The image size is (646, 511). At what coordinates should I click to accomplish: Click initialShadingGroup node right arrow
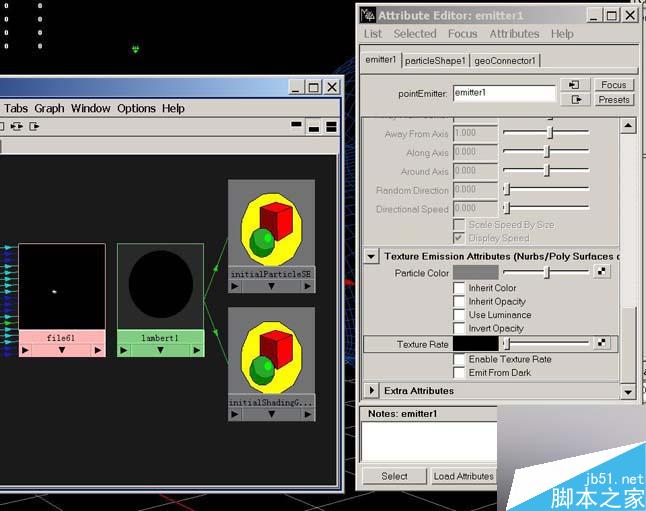click(x=307, y=414)
